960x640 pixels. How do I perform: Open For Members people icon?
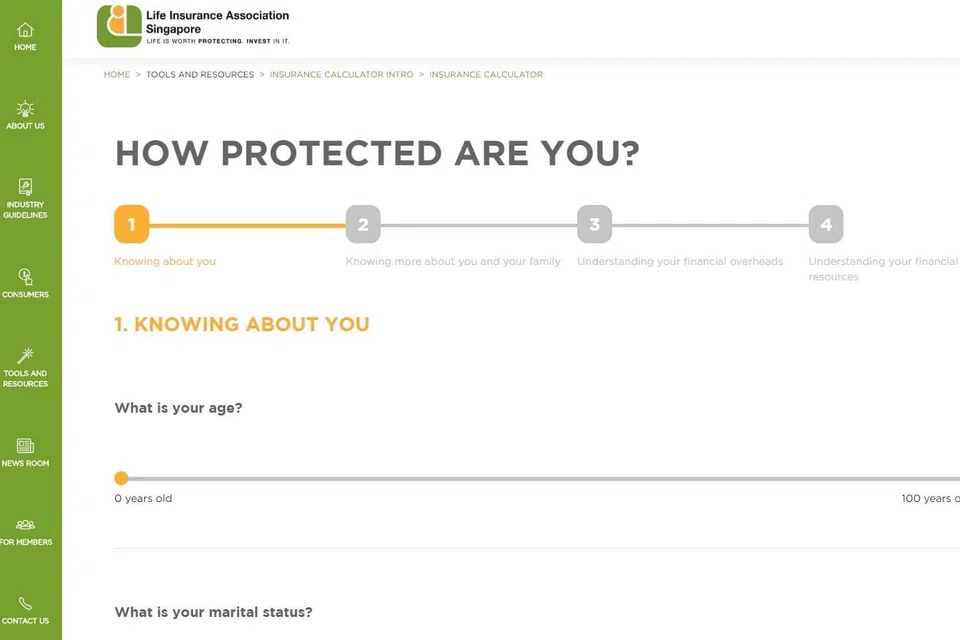pyautogui.click(x=25, y=525)
